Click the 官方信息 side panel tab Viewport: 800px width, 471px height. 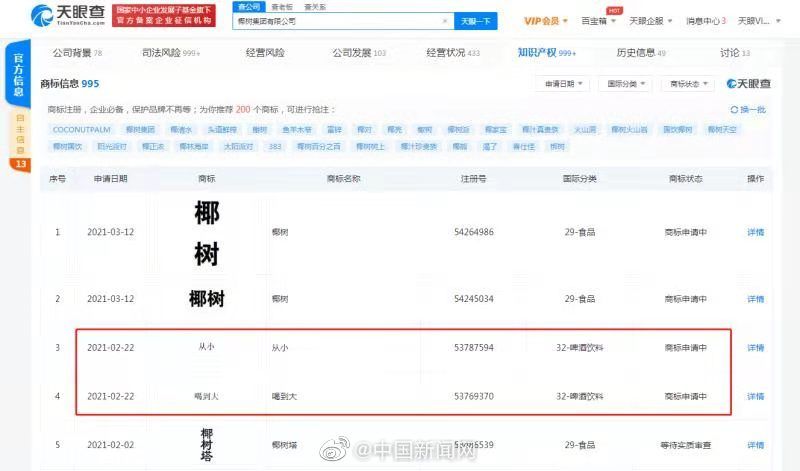point(18,75)
